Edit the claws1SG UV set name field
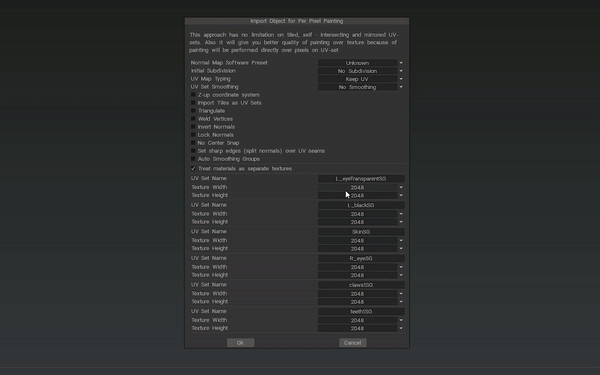Viewport: 600px width, 375px height. [361, 285]
